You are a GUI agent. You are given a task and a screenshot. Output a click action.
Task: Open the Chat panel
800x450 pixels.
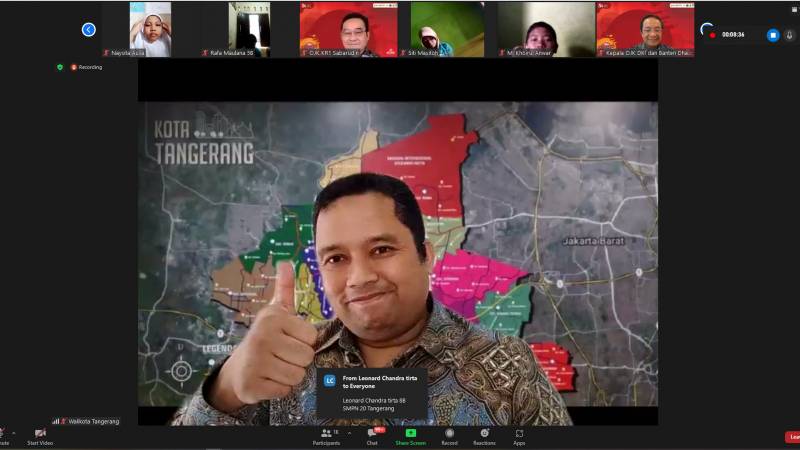(372, 435)
